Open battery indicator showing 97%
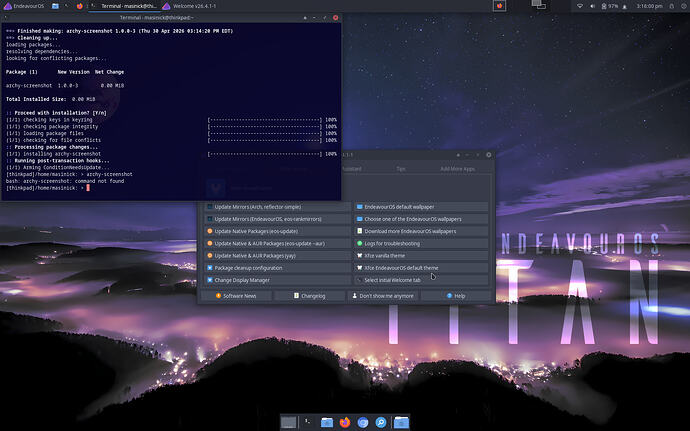 (609, 6)
